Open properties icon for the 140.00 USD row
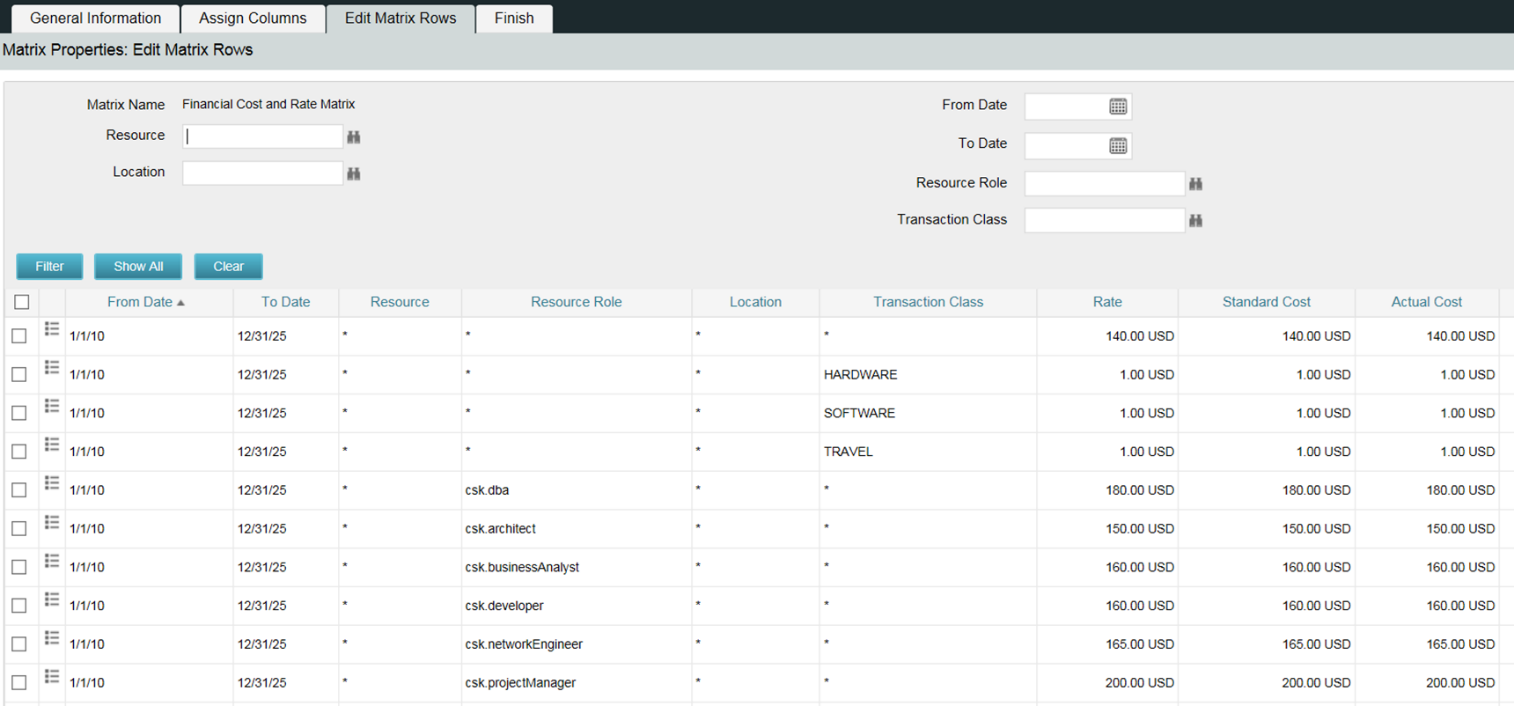 point(52,329)
